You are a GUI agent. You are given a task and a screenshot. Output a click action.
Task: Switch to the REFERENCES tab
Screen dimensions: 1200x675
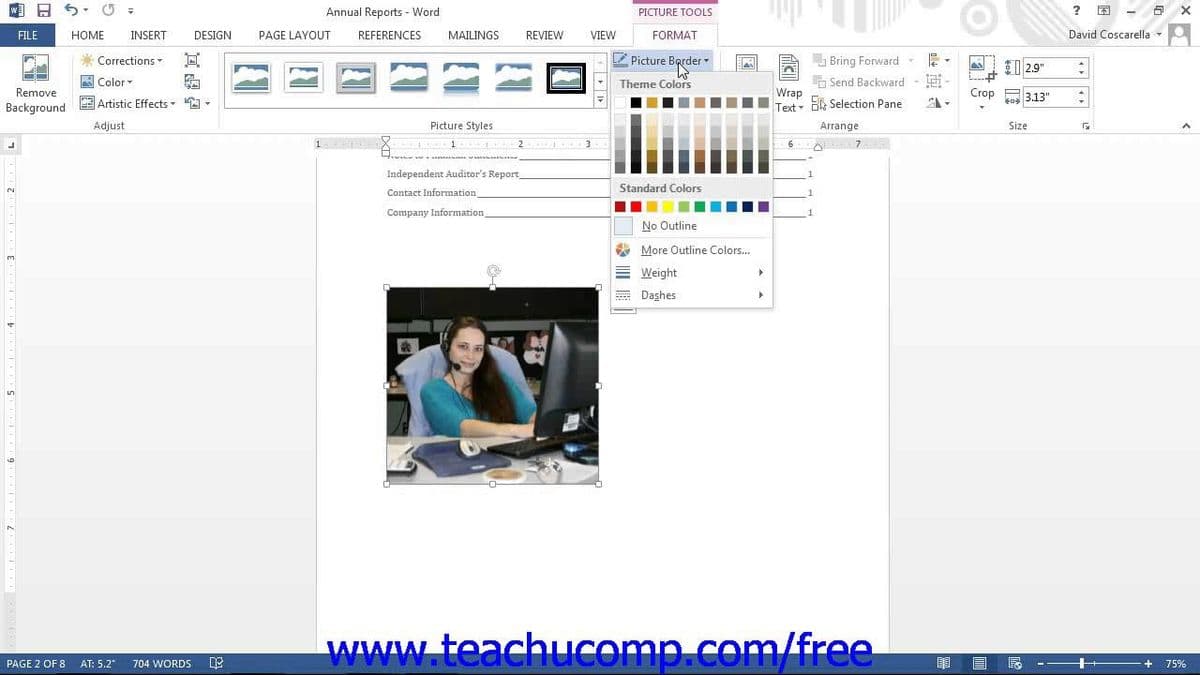(389, 35)
